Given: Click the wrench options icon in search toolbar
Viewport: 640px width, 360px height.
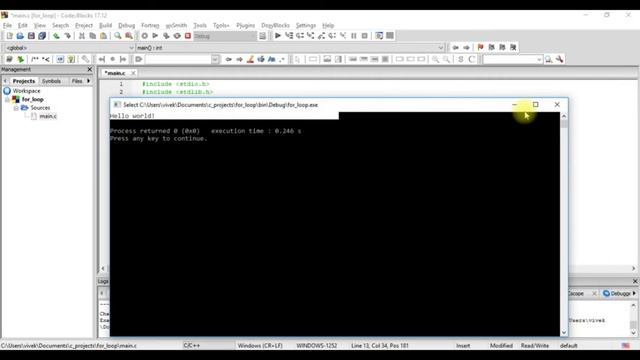Looking at the screenshot, I should pyautogui.click(x=560, y=60).
